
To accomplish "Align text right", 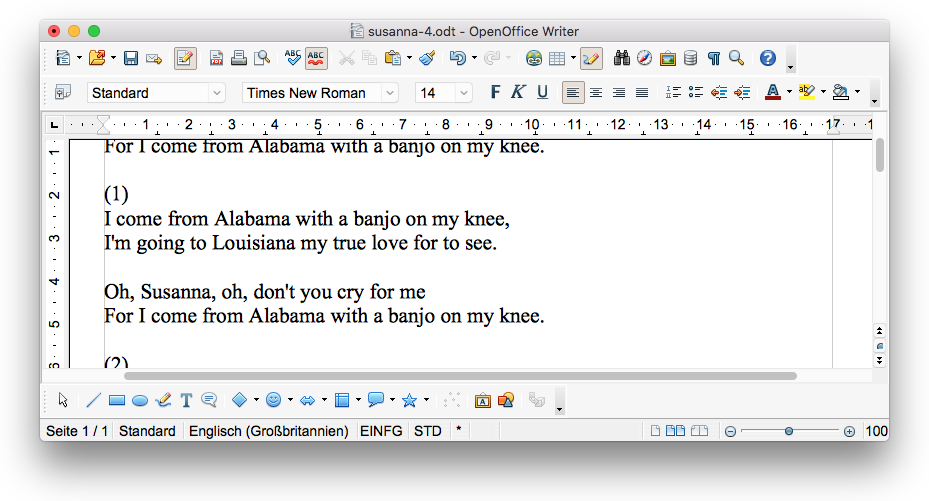I will pyautogui.click(x=619, y=92).
